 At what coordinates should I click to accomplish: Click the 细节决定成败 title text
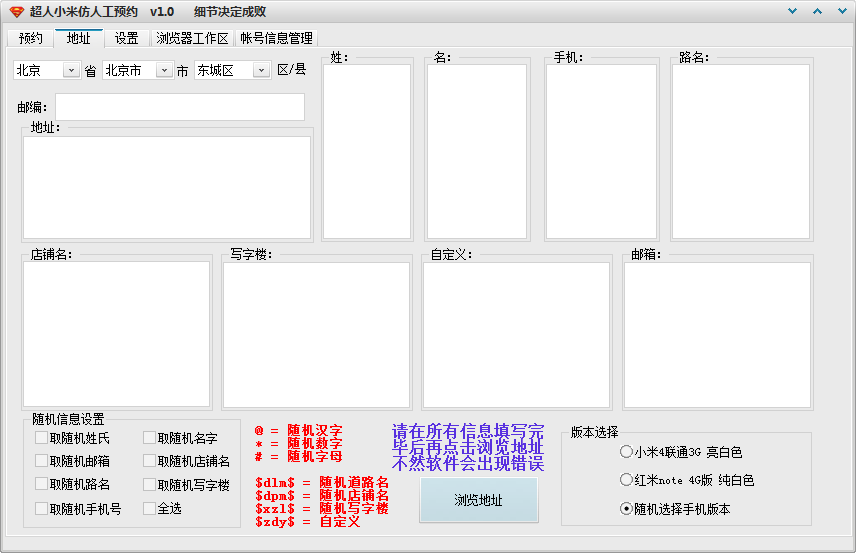pos(230,11)
